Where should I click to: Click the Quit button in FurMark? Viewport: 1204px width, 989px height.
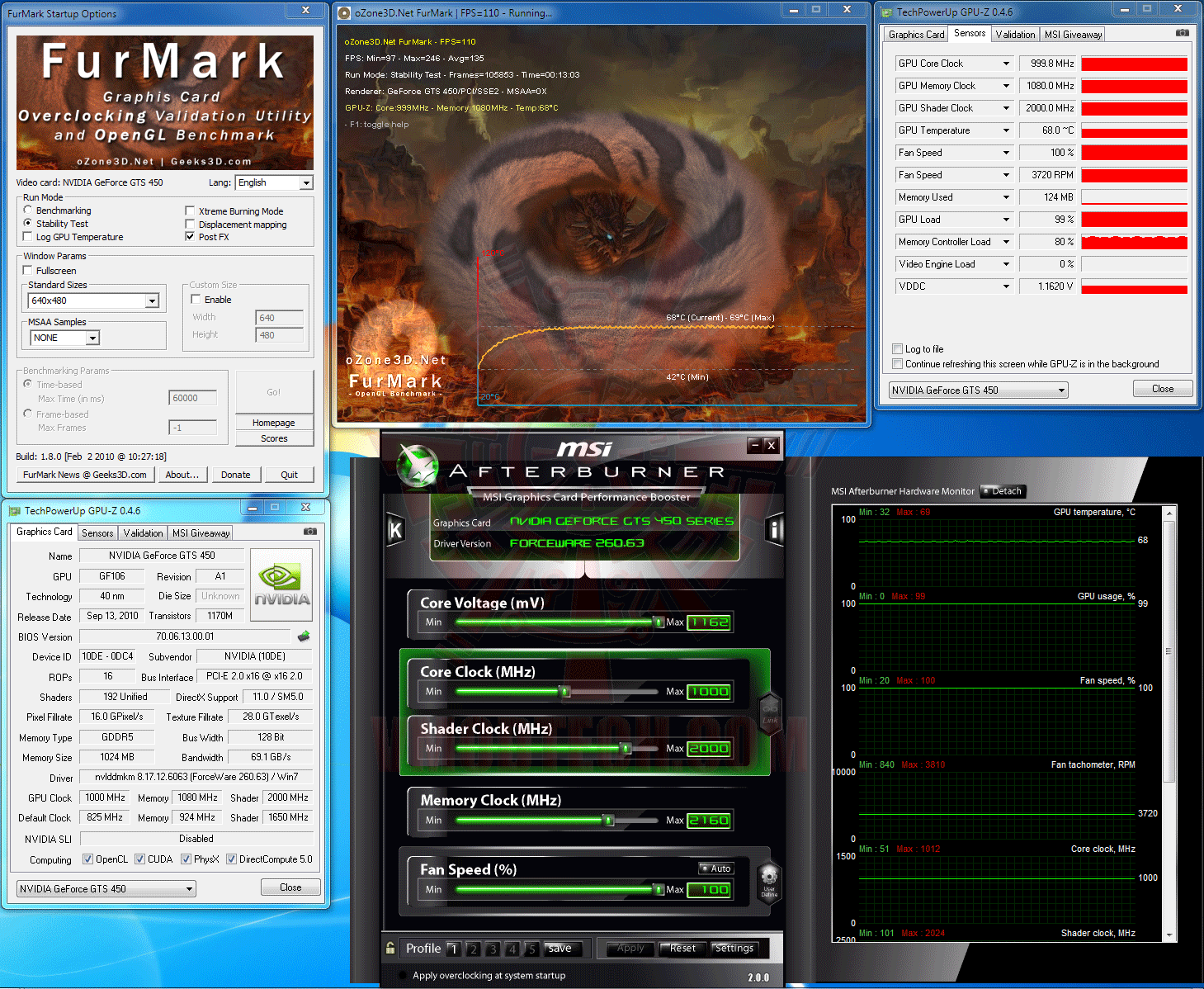[x=289, y=475]
